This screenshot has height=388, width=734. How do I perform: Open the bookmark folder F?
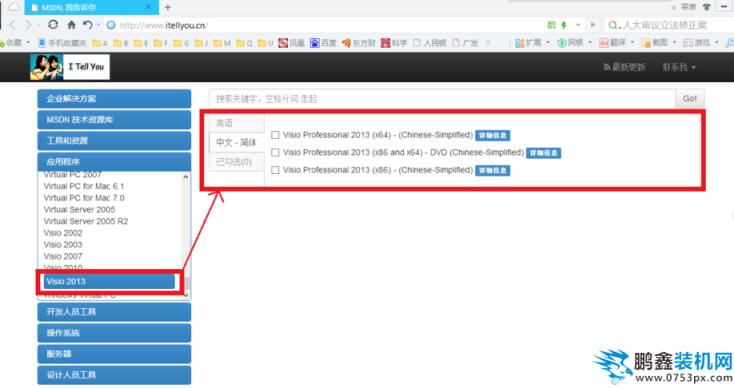pyautogui.click(x=161, y=43)
